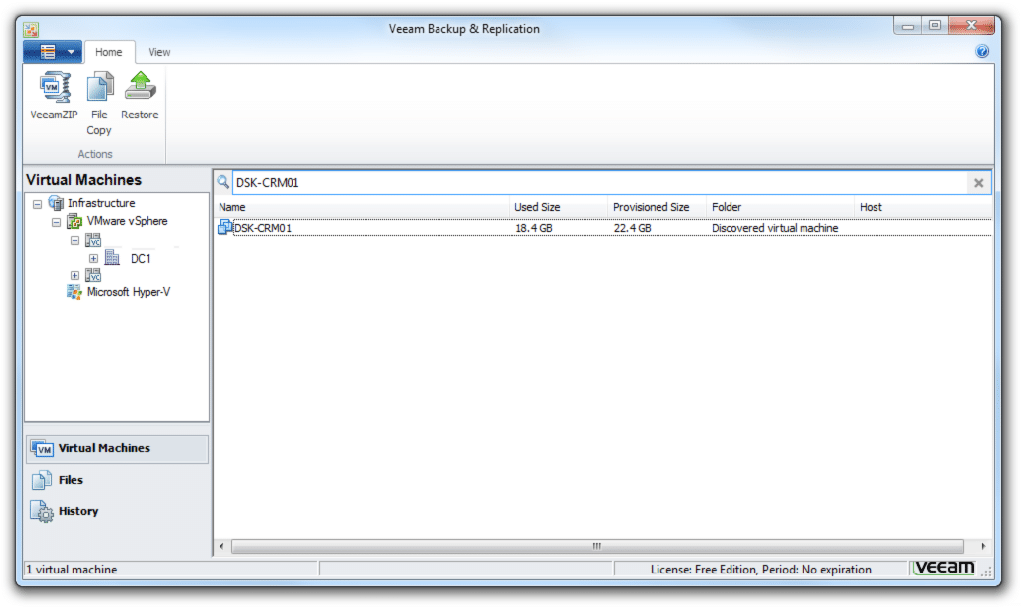Open the main application menu dropdown
Viewport: 1023px width, 611px height.
52,52
